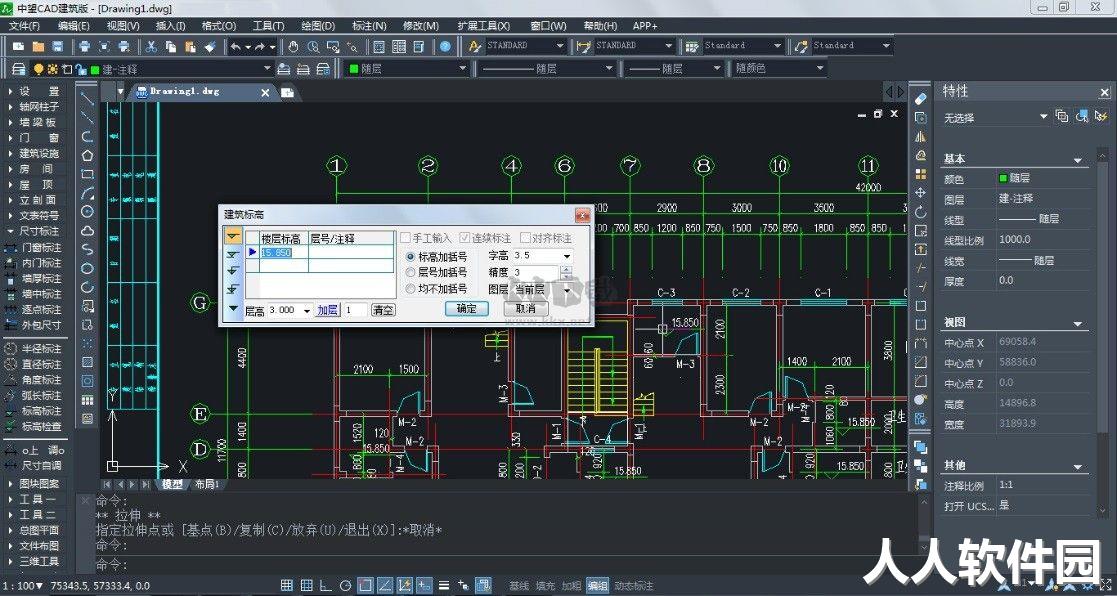Viewport: 1117px width, 596px height.
Task: Click the 加层 button
Action: point(328,310)
